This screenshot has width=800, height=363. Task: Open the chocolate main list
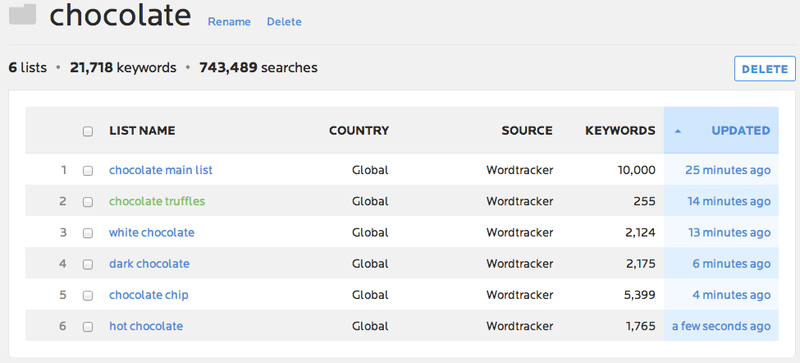[x=161, y=170]
